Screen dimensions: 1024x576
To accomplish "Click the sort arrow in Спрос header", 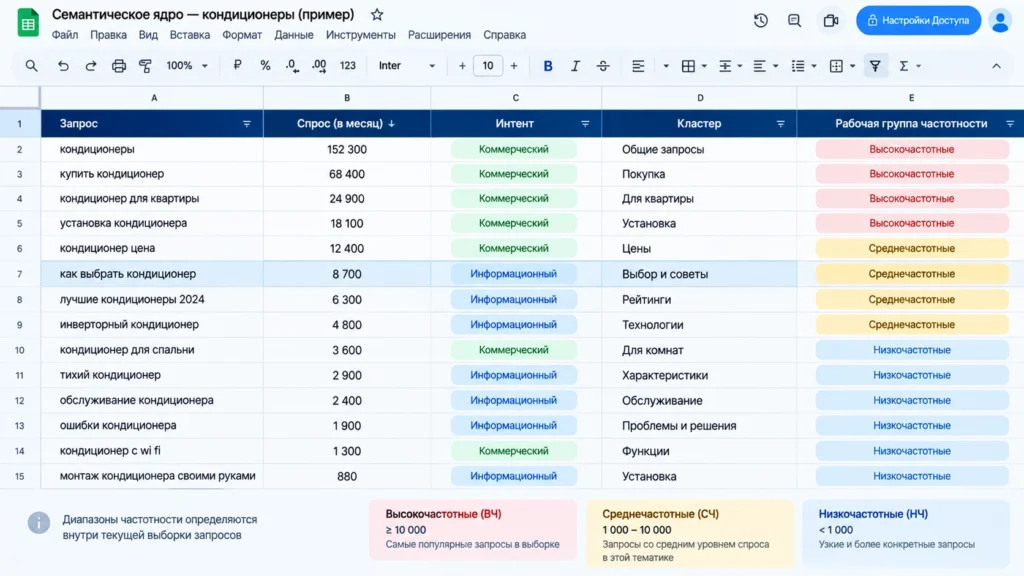I will (x=391, y=123).
